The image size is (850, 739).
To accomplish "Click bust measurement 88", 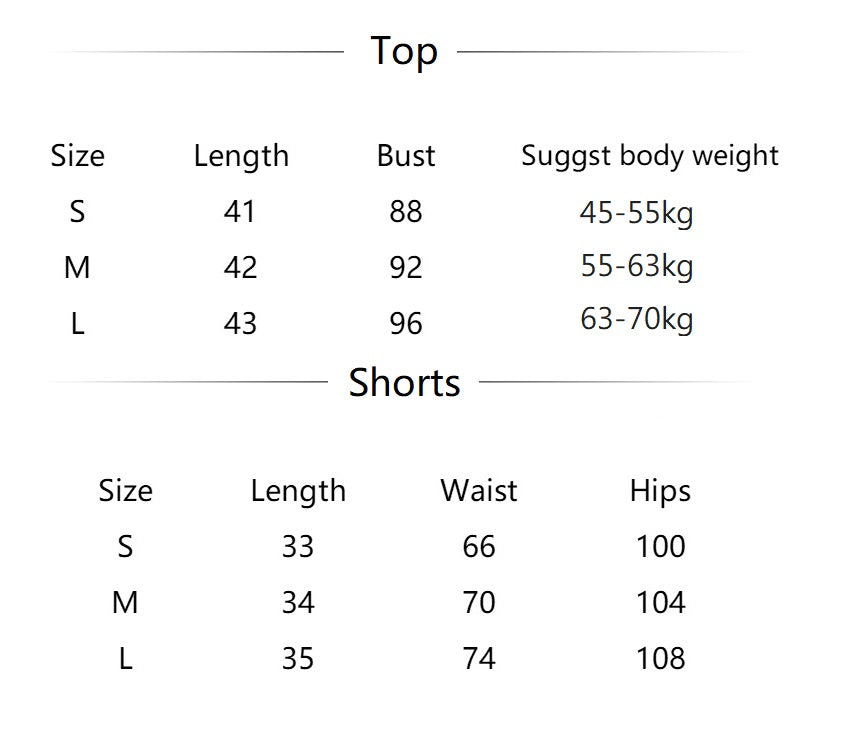I will pos(406,212).
